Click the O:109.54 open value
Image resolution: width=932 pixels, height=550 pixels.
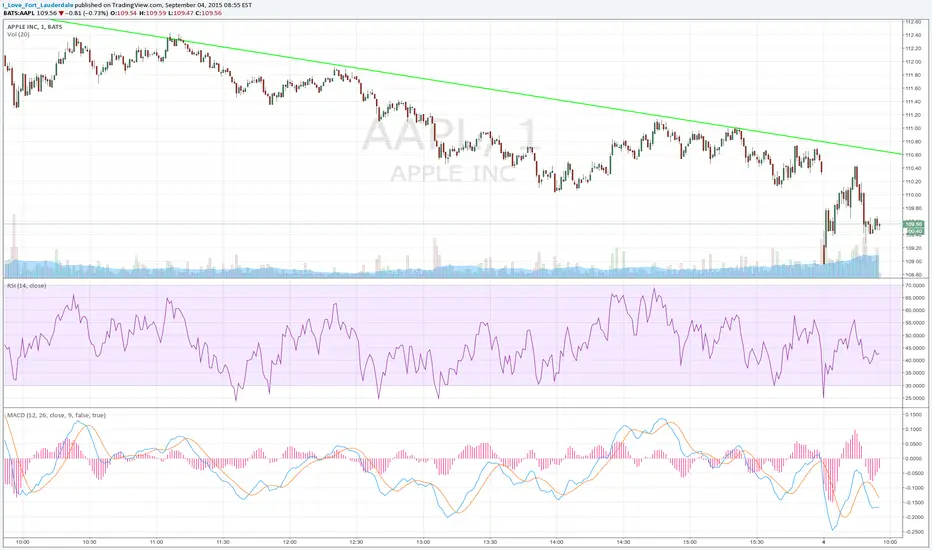pyautogui.click(x=124, y=12)
